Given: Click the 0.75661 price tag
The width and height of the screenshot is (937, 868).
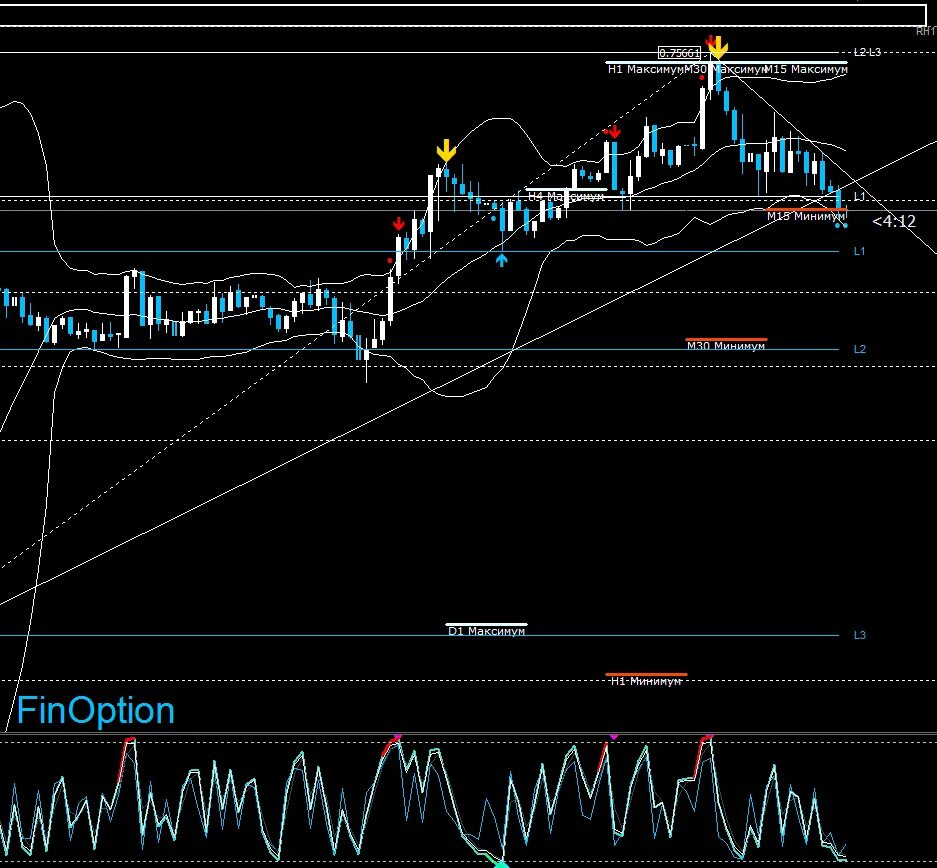Looking at the screenshot, I should point(679,53).
